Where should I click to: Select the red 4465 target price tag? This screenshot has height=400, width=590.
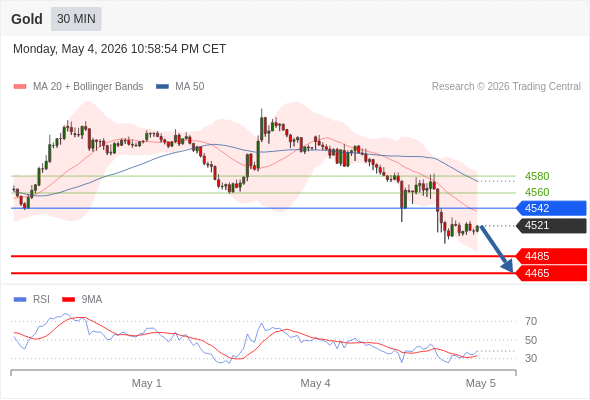(551, 273)
